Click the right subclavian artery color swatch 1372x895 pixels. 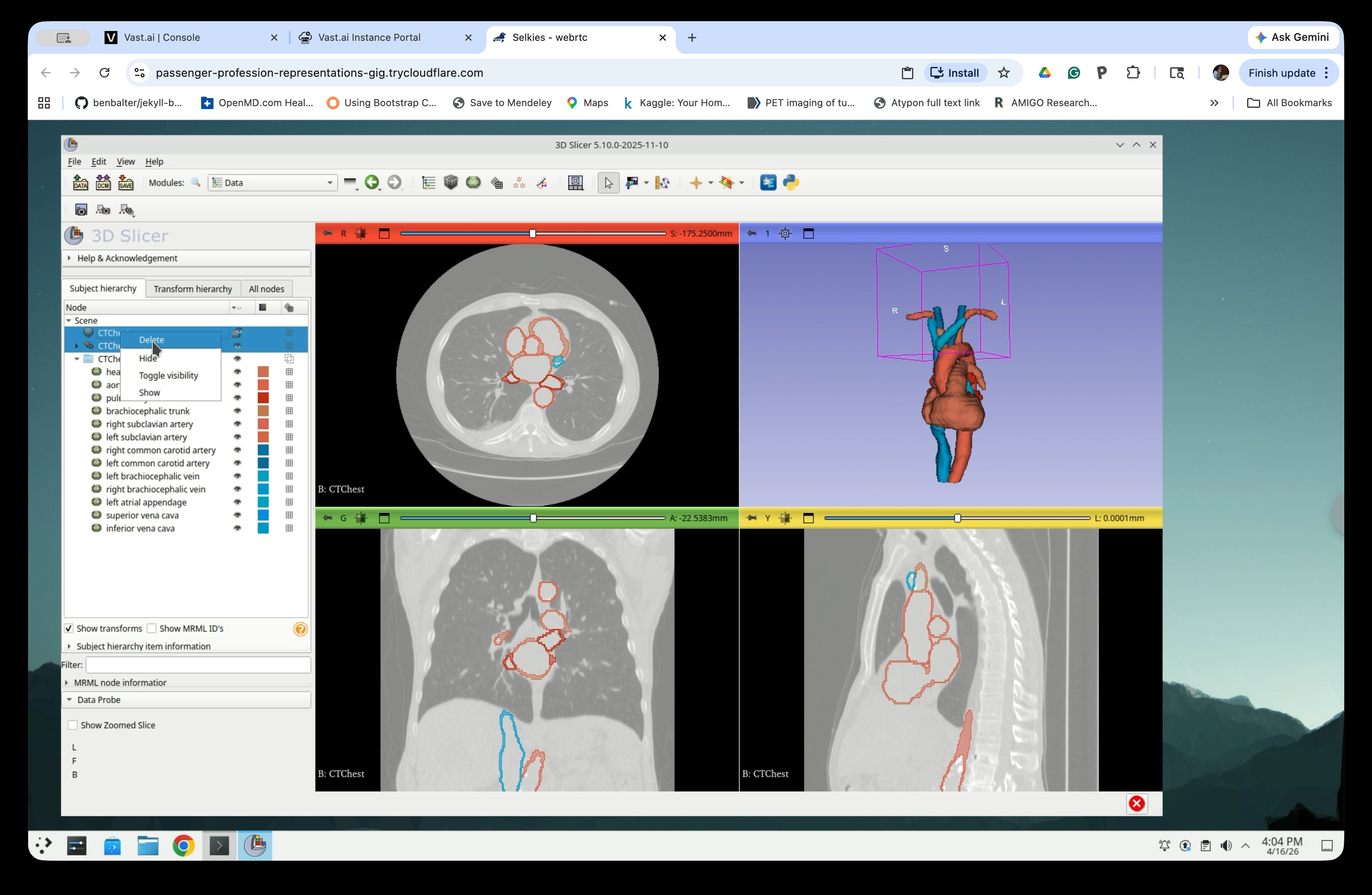264,424
